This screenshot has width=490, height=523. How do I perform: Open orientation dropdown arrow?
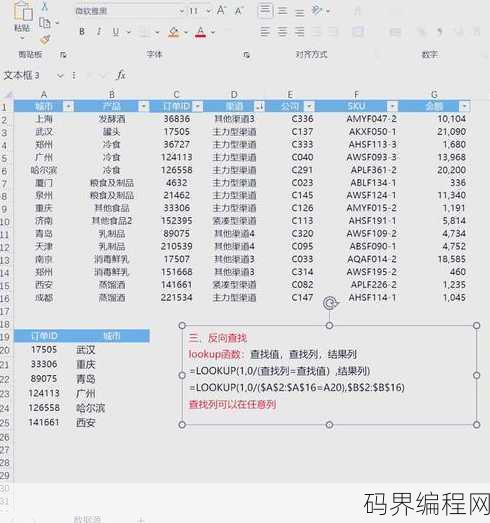pyautogui.click(x=328, y=11)
